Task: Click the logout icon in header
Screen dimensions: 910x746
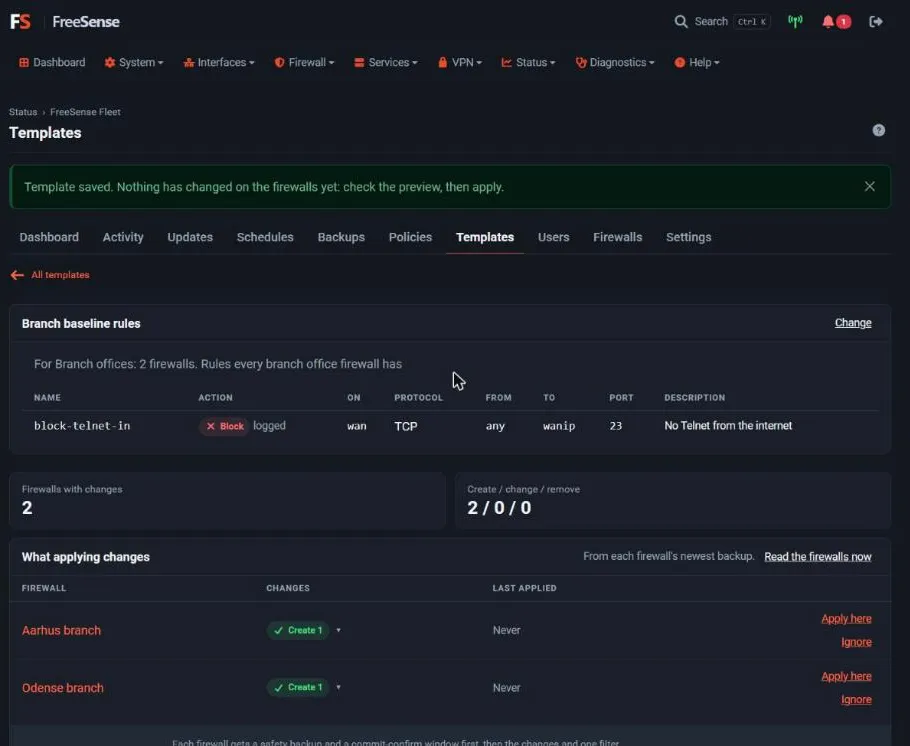Action: coord(876,21)
